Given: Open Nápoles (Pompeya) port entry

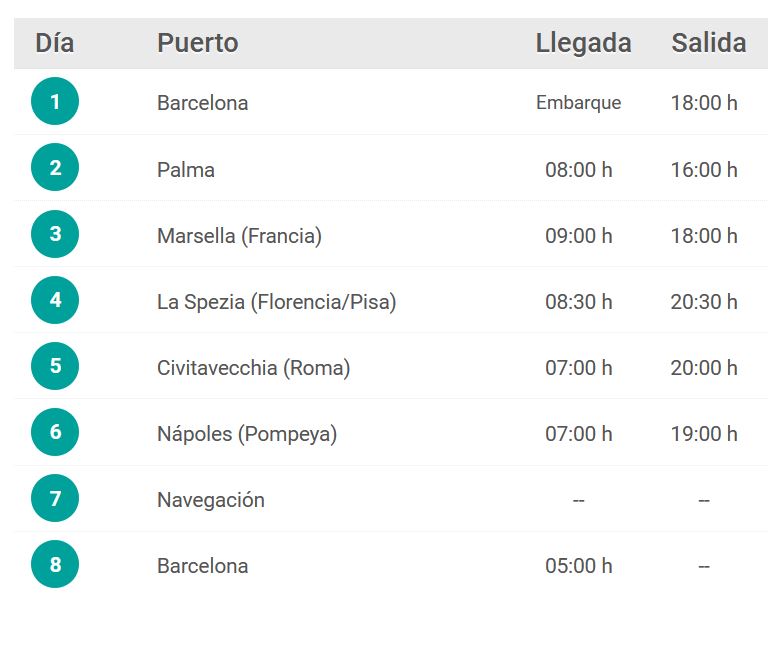Looking at the screenshot, I should [x=247, y=434].
